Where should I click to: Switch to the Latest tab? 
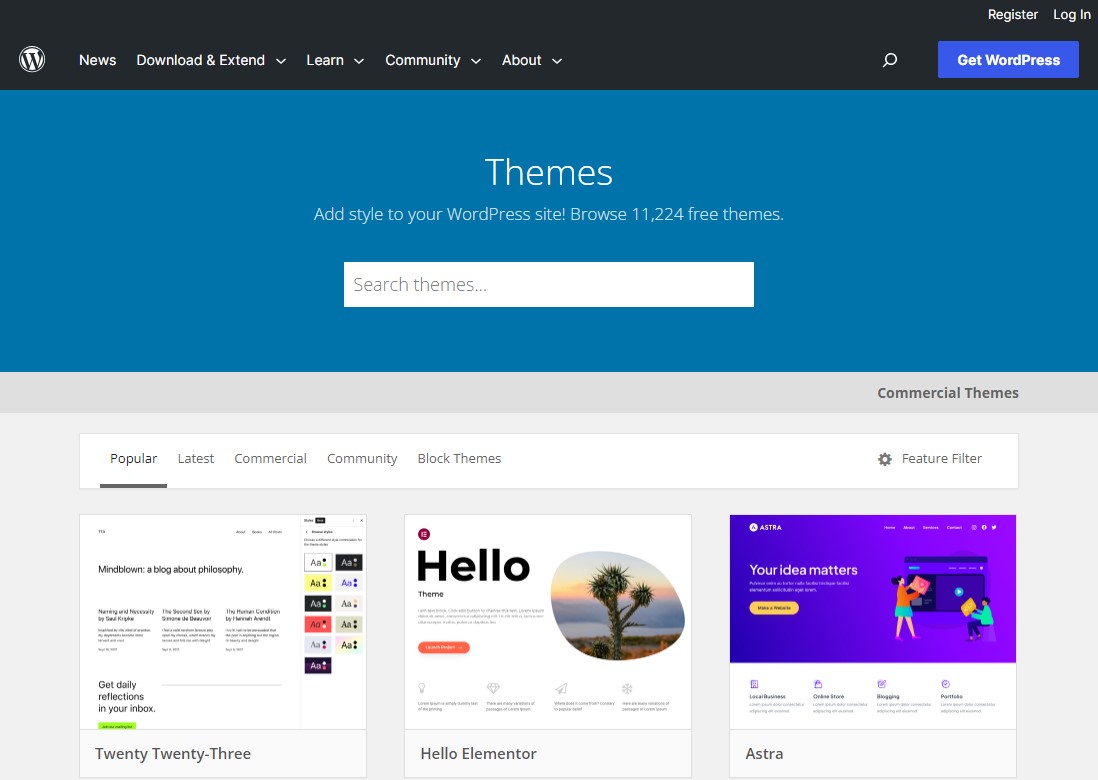(195, 459)
